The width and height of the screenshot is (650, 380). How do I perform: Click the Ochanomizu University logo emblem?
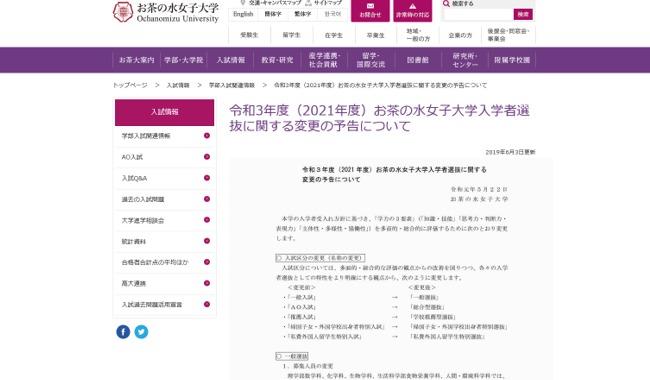point(123,12)
